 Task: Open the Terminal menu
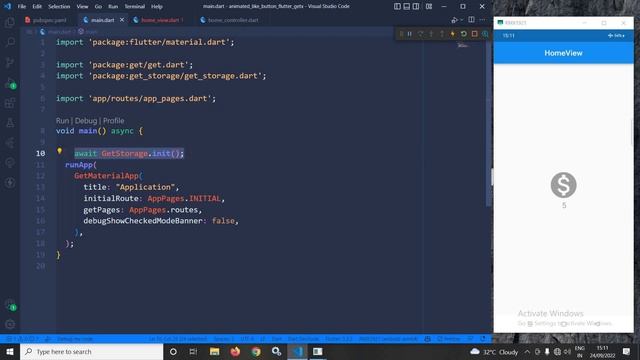[134, 7]
